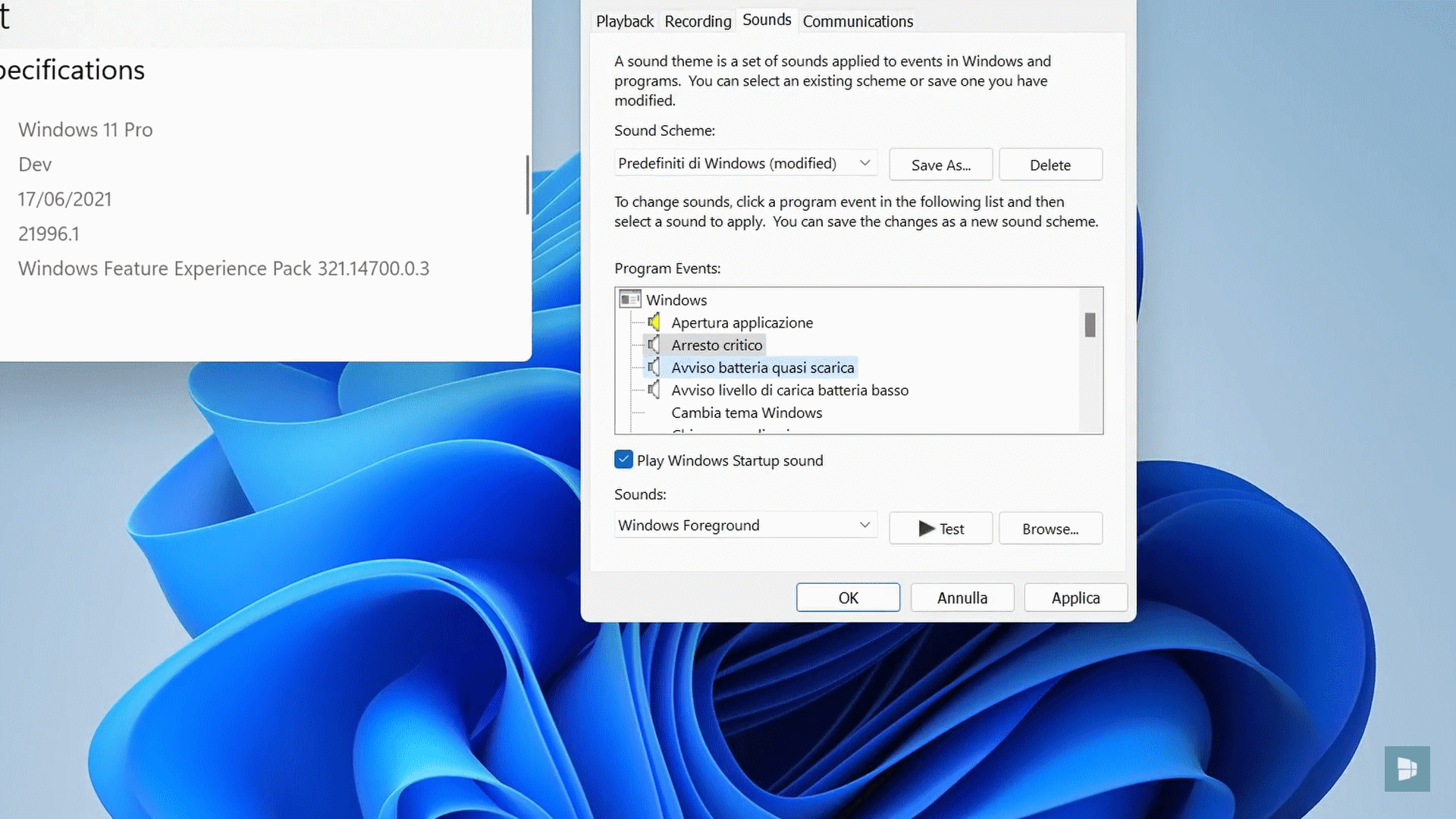Image resolution: width=1456 pixels, height=819 pixels.
Task: Switch to the Recording tab
Action: [698, 21]
